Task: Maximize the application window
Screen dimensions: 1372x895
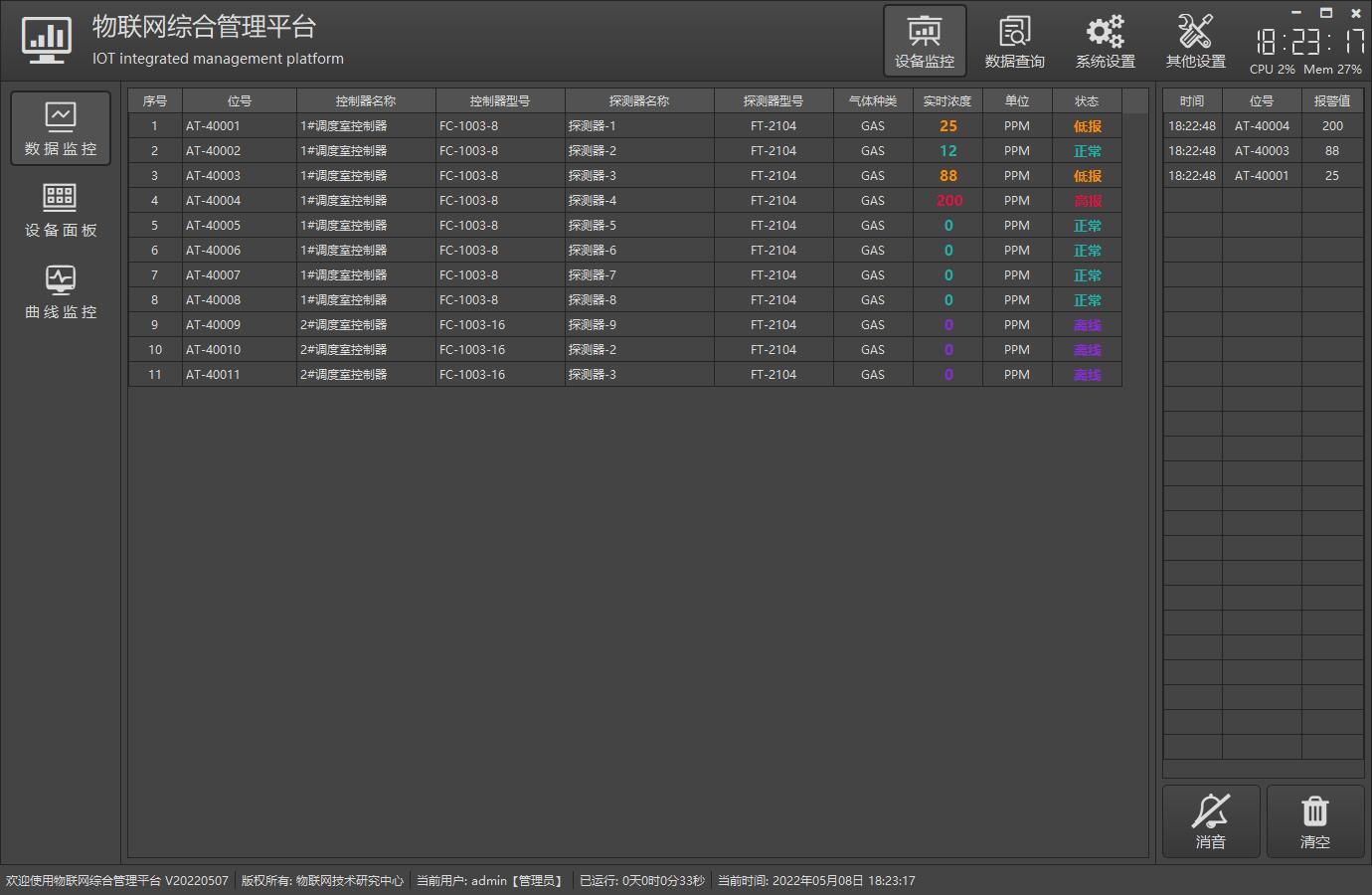Action: tap(1325, 13)
